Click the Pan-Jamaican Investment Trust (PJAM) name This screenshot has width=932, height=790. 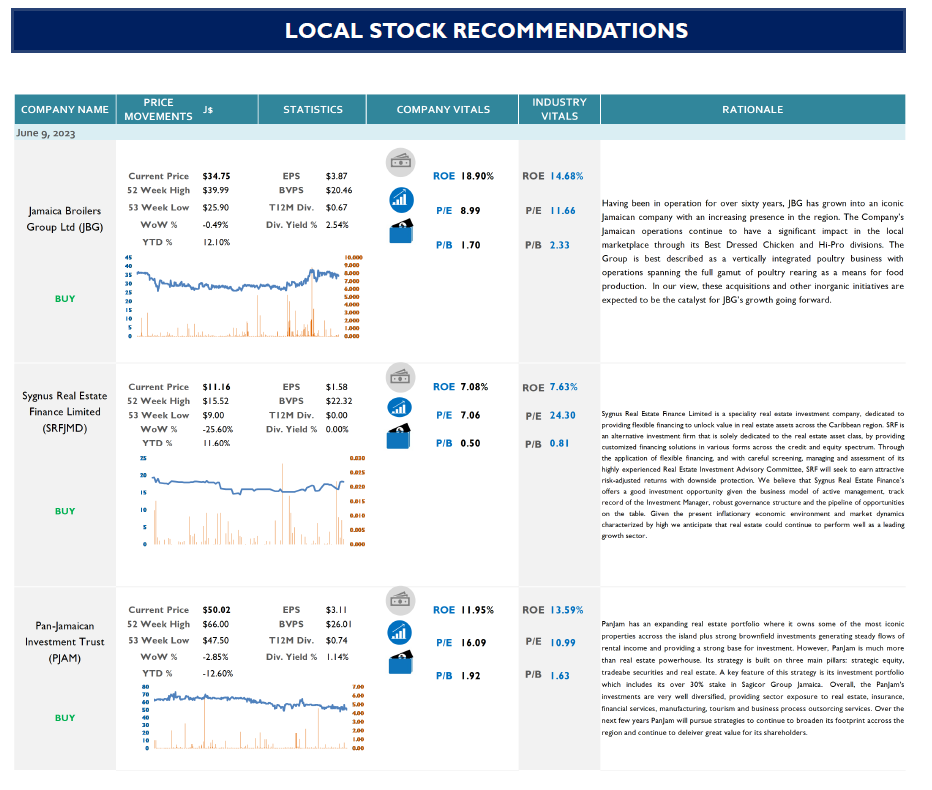65,642
